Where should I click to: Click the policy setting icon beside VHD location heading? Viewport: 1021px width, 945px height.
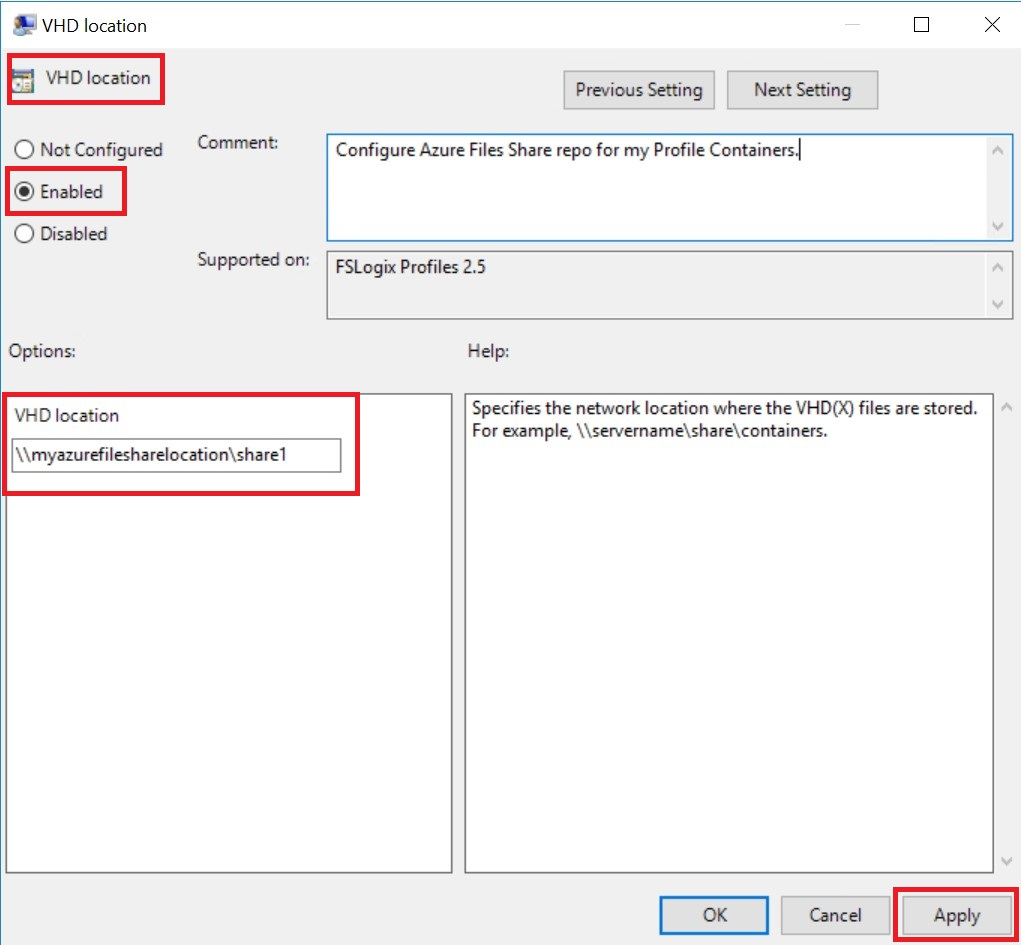23,81
